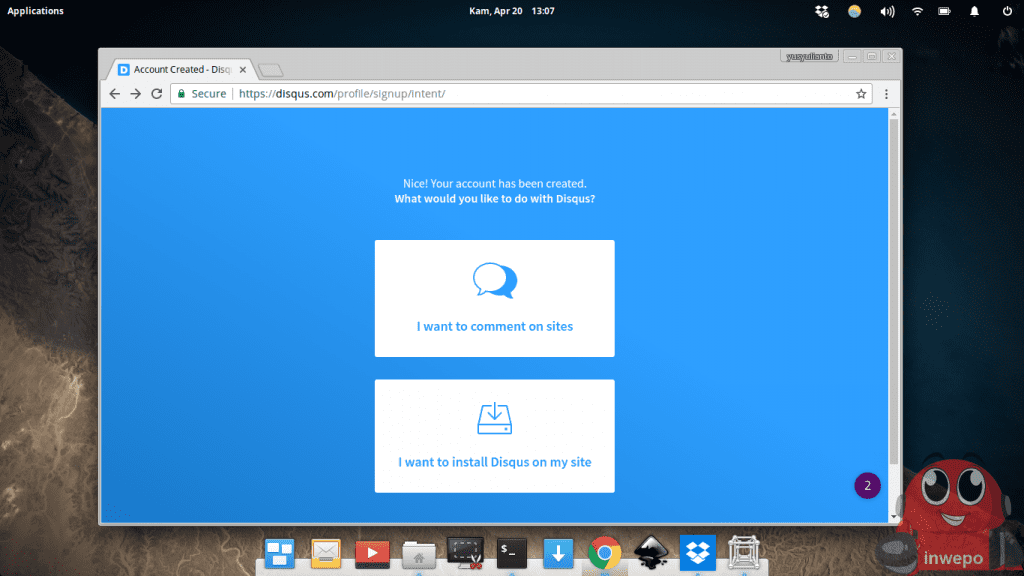Reload the Disqus page
This screenshot has width=1024, height=576.
(x=157, y=93)
